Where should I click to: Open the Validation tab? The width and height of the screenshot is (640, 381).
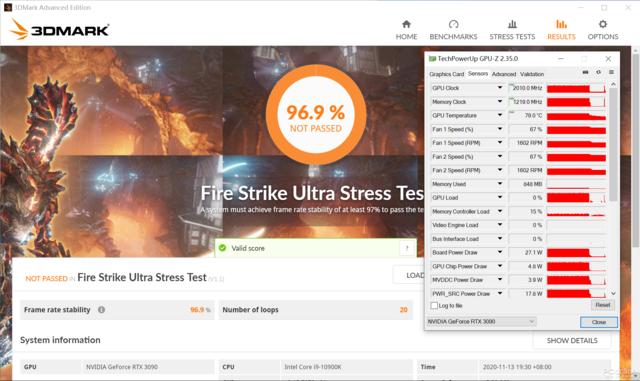click(x=532, y=74)
